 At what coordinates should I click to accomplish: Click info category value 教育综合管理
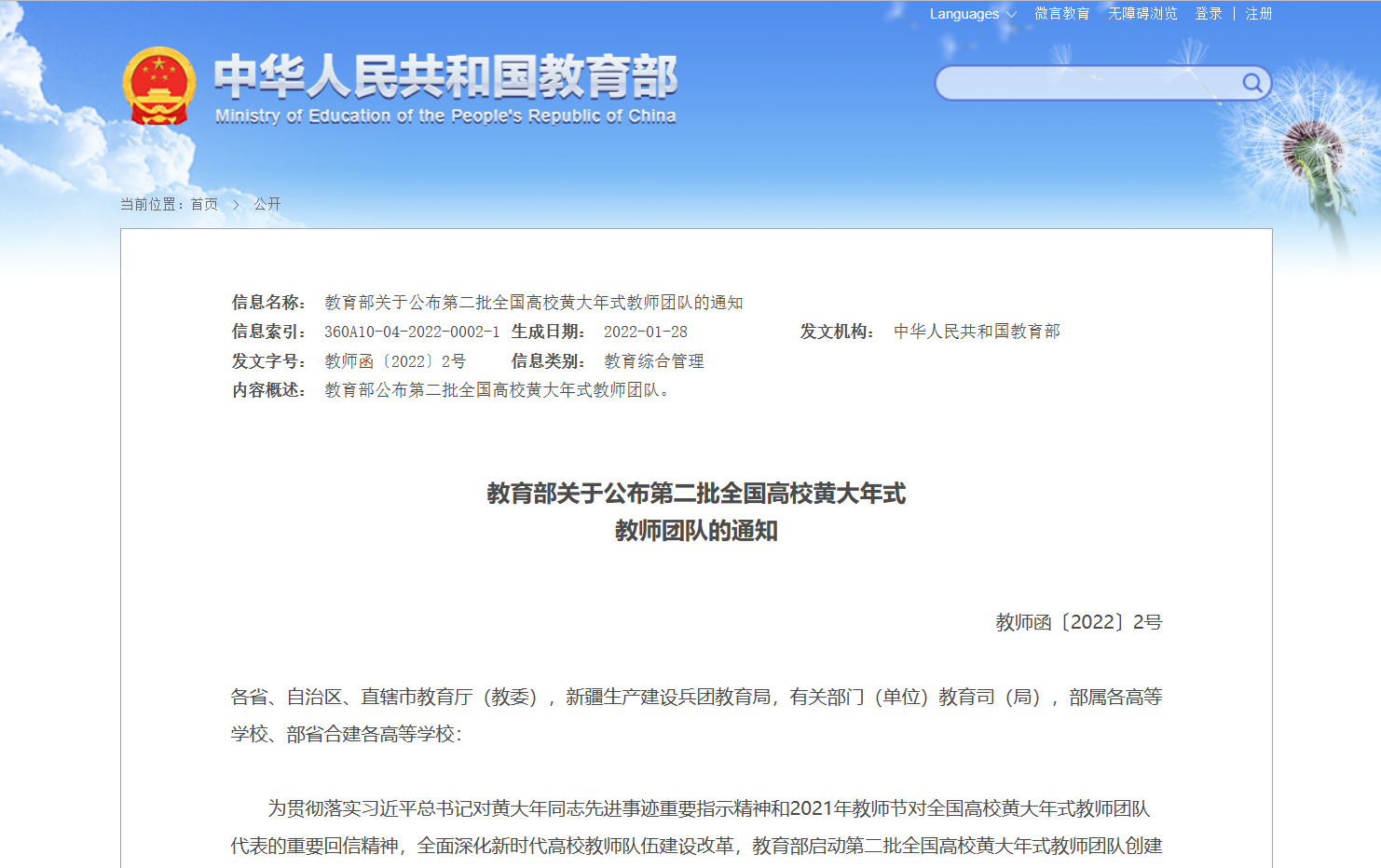pyautogui.click(x=654, y=361)
